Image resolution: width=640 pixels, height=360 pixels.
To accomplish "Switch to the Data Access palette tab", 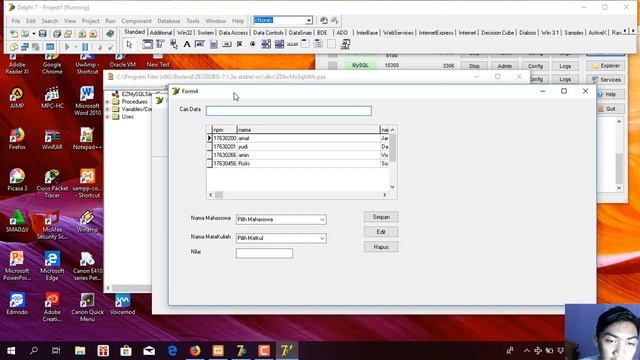I will [x=233, y=33].
